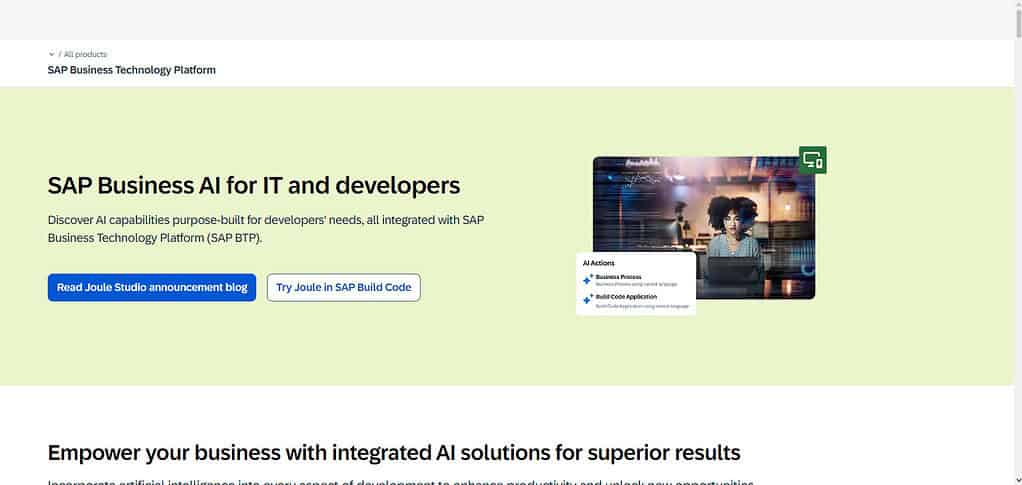This screenshot has width=1022, height=485.
Task: Click the scrollbar down arrow
Action: coord(1017,480)
